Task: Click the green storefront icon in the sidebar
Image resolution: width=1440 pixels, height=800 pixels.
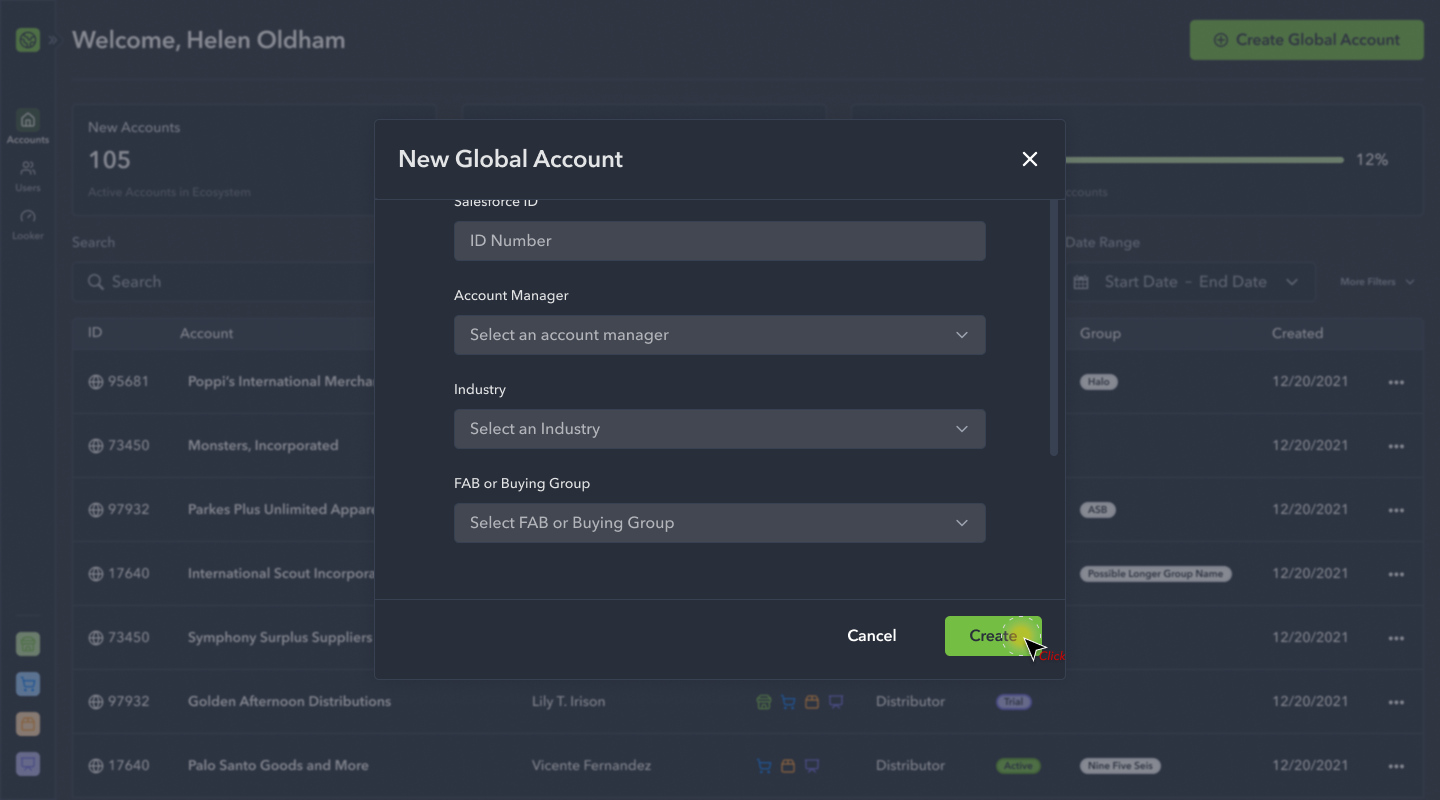Action: tap(27, 644)
